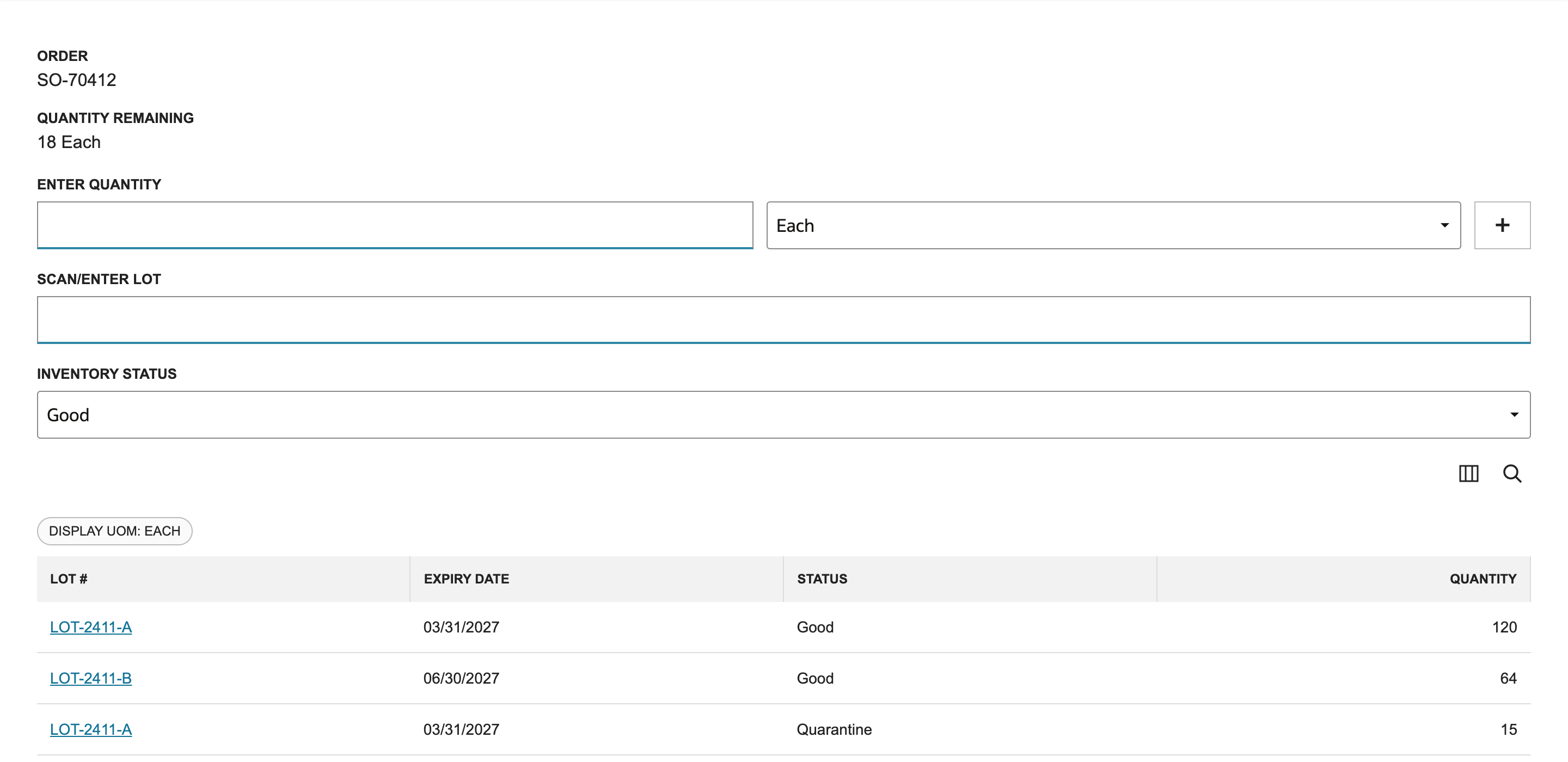1568x762 pixels.
Task: Focus the Enter Quantity field
Action: click(394, 225)
